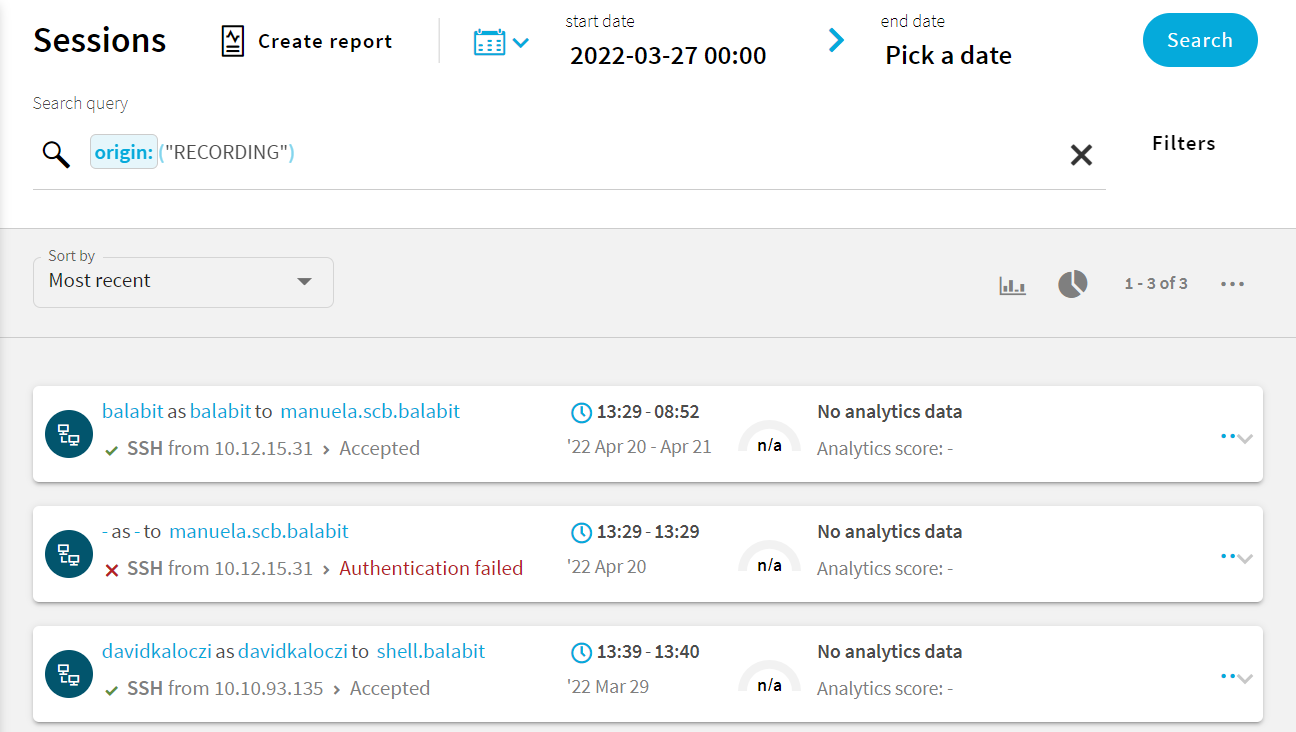Click the dropdown arrow beside calendar icon
Image resolution: width=1296 pixels, height=732 pixels.
(x=521, y=43)
